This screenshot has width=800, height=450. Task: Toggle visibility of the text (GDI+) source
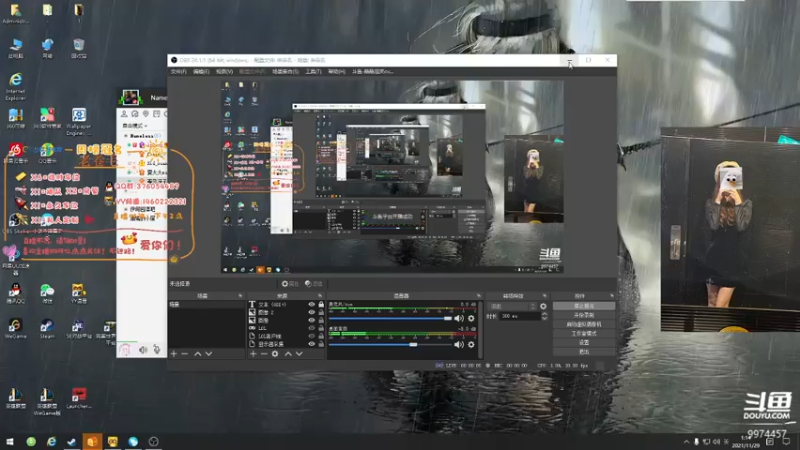[x=311, y=304]
